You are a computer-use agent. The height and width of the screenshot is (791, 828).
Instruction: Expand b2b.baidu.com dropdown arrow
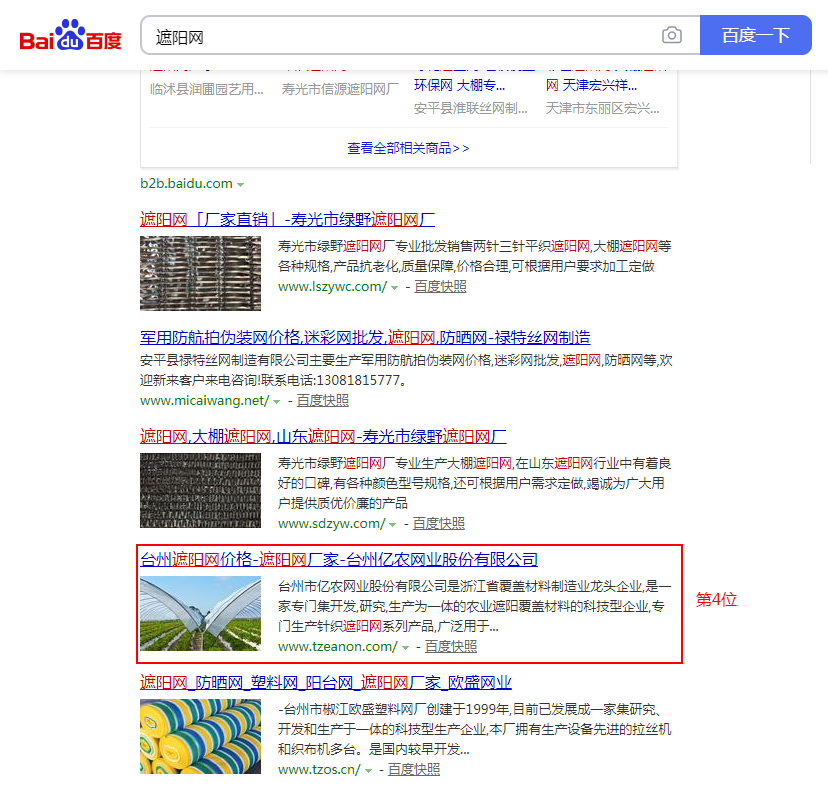tap(241, 185)
